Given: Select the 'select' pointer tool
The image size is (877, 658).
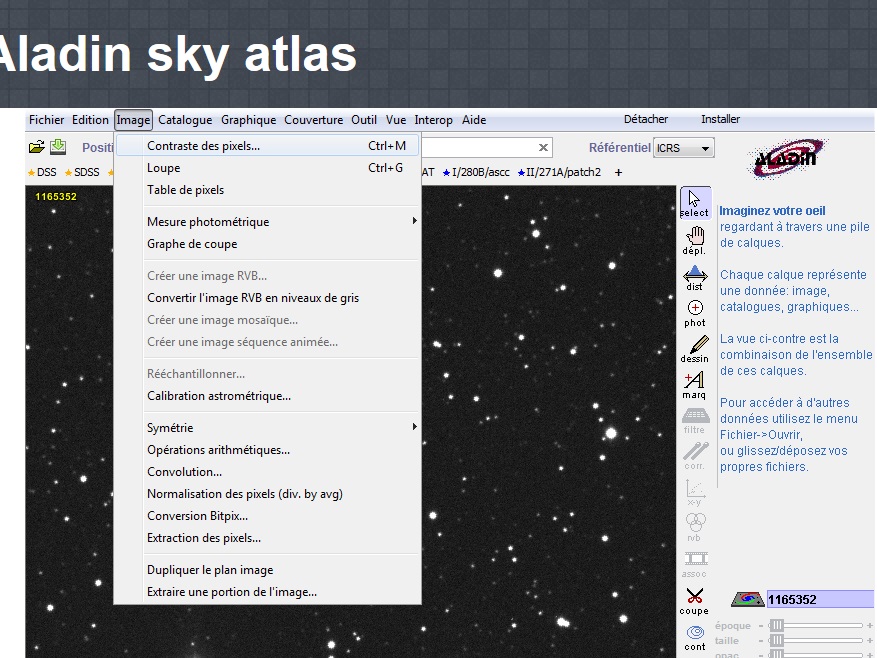Looking at the screenshot, I should (x=695, y=202).
